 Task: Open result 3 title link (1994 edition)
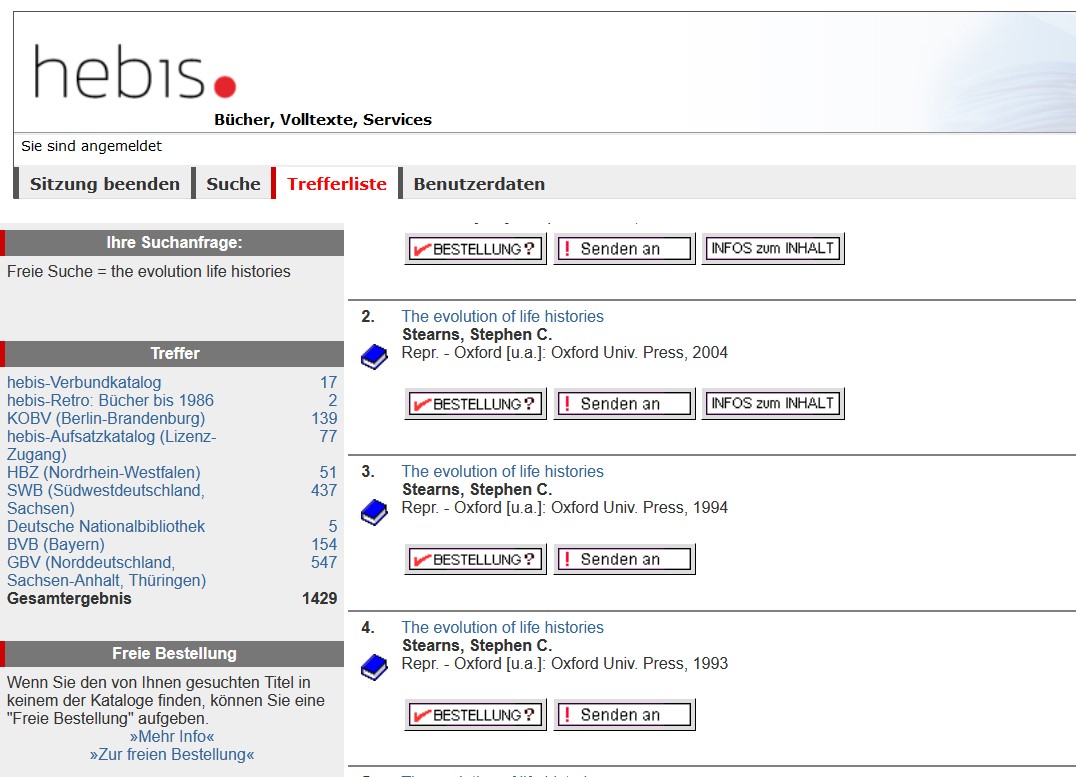click(502, 472)
